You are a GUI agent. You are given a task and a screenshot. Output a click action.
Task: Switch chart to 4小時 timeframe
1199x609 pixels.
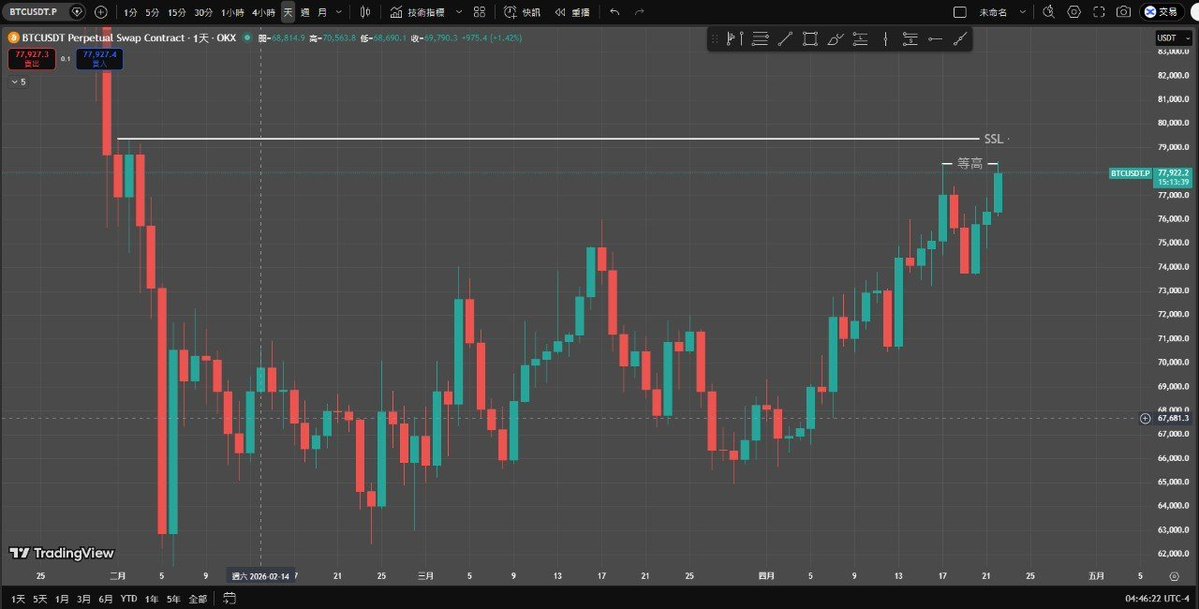[x=263, y=12]
